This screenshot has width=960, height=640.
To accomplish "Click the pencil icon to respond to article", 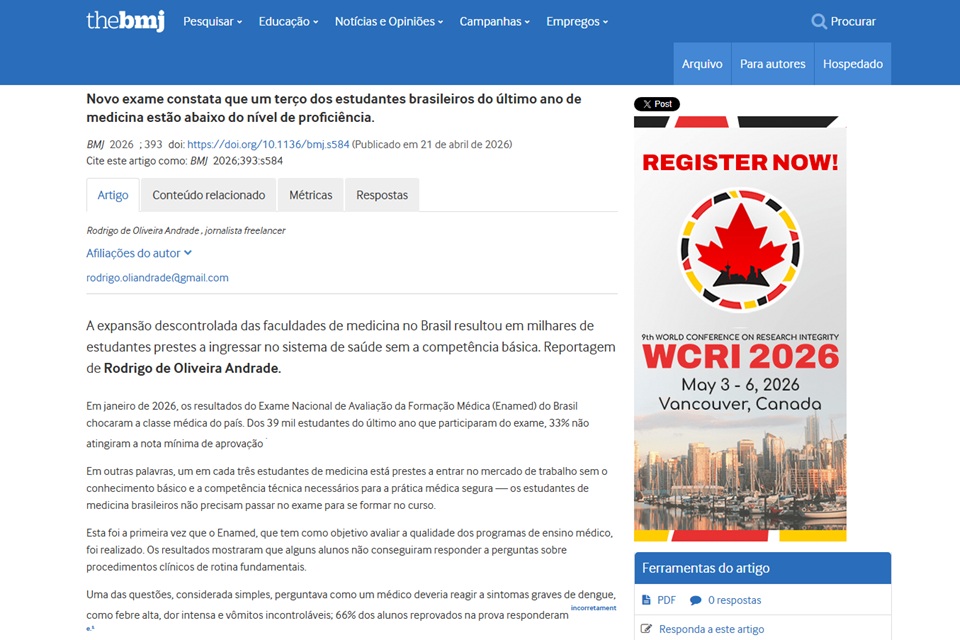I will tap(646, 629).
